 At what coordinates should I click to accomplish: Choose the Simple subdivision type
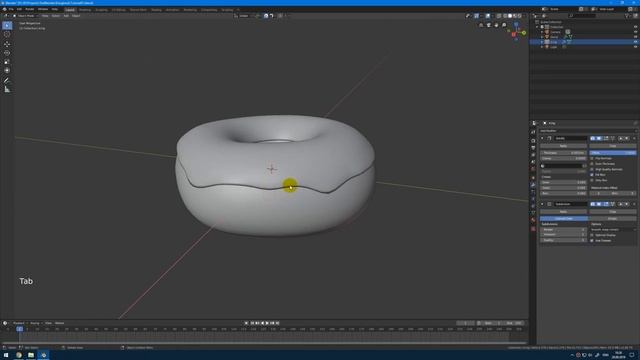(612, 219)
